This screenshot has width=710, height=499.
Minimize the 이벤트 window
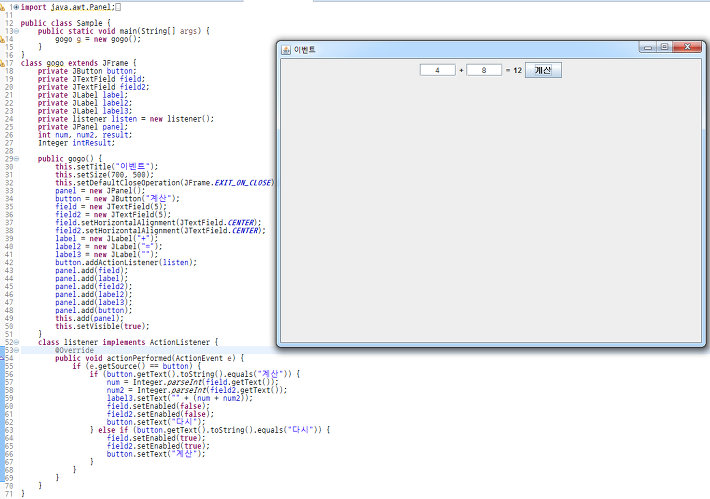click(648, 47)
